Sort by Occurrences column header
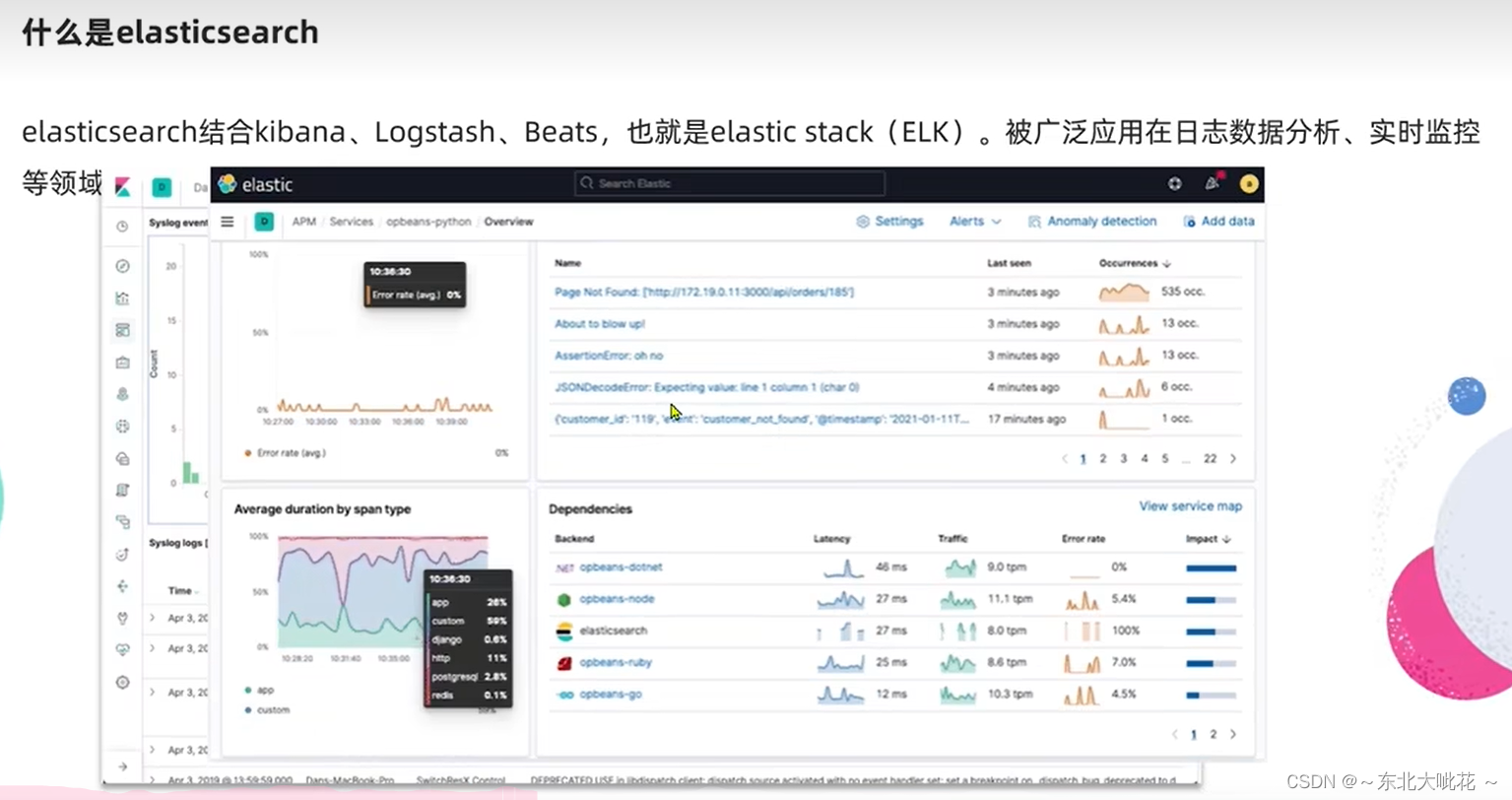 pyautogui.click(x=1135, y=263)
